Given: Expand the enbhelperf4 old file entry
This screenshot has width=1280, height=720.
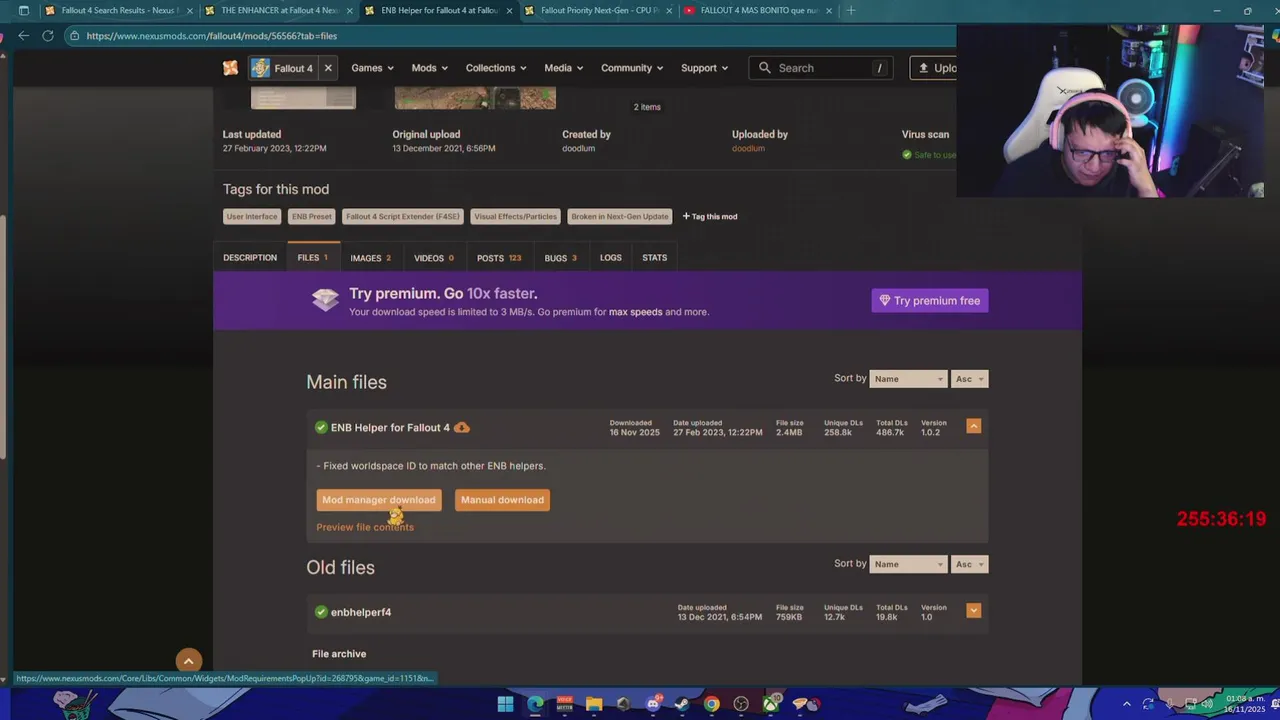Looking at the screenshot, I should pyautogui.click(x=973, y=610).
